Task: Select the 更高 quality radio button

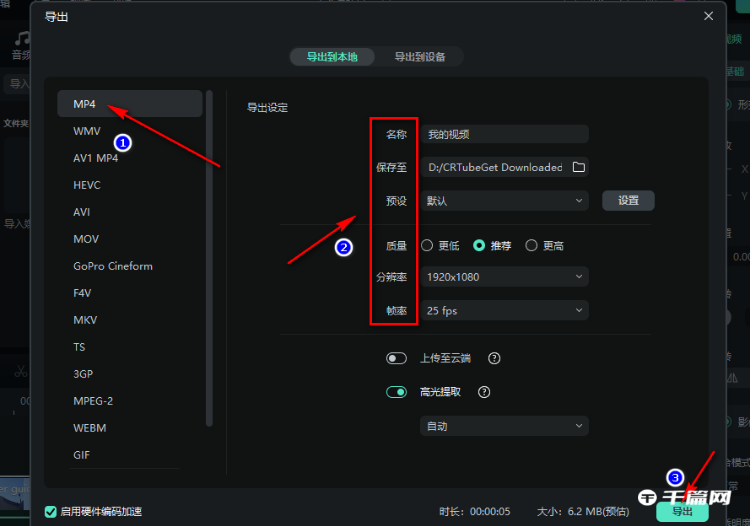Action: click(531, 245)
